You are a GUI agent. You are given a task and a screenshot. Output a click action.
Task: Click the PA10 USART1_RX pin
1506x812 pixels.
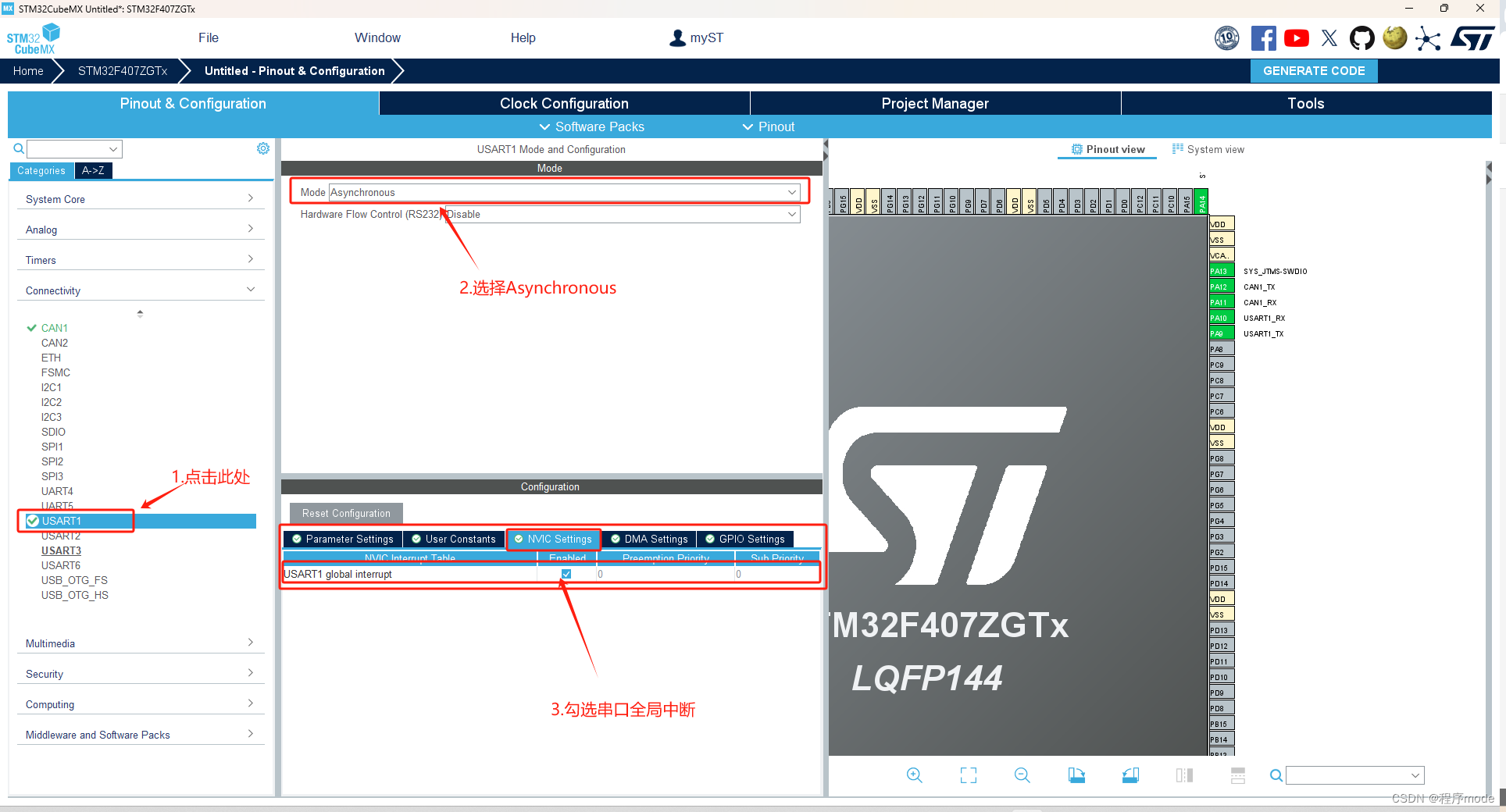click(1222, 318)
